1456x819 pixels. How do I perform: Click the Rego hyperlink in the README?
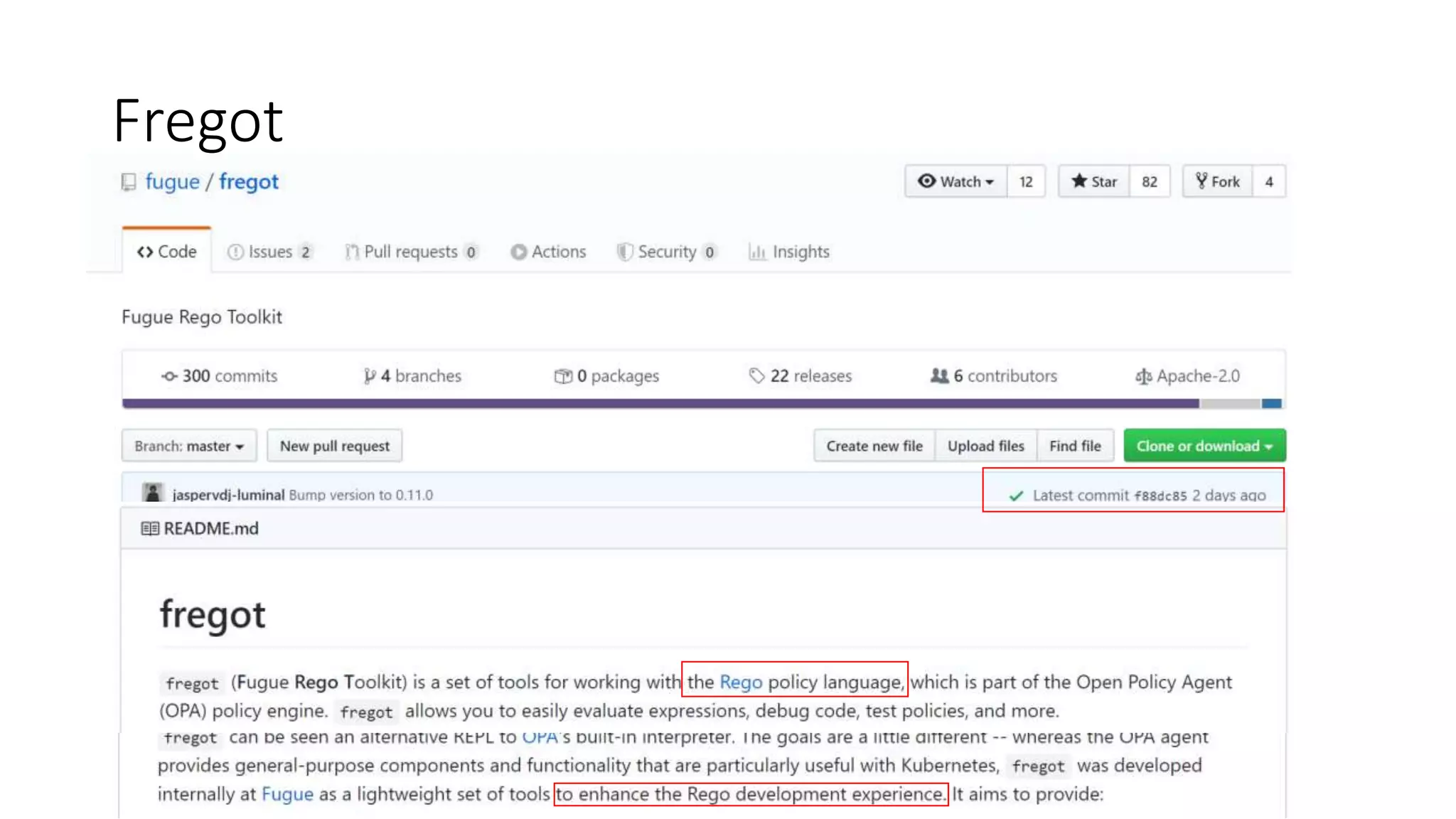point(741,682)
